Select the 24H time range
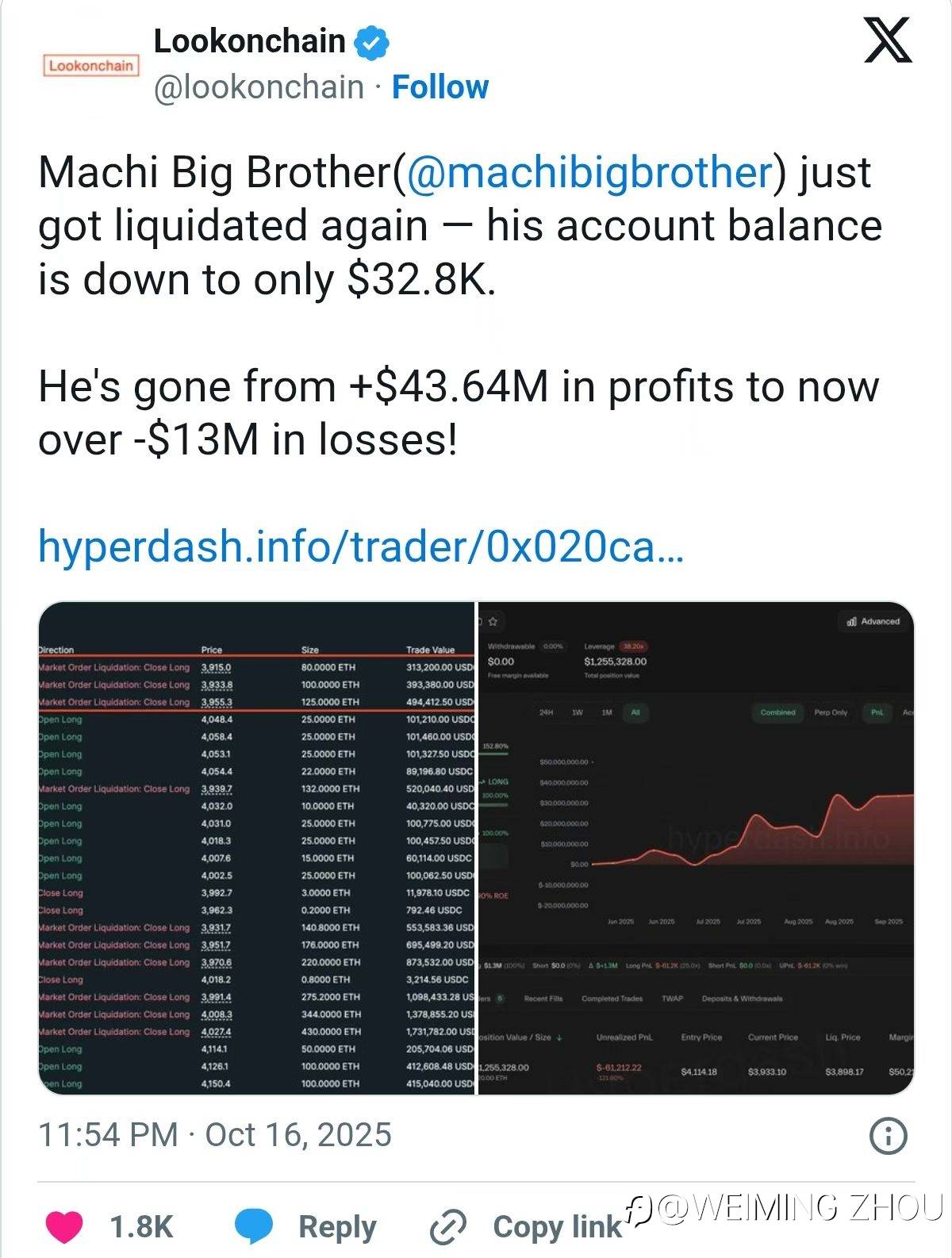The height and width of the screenshot is (1258, 952). [546, 712]
